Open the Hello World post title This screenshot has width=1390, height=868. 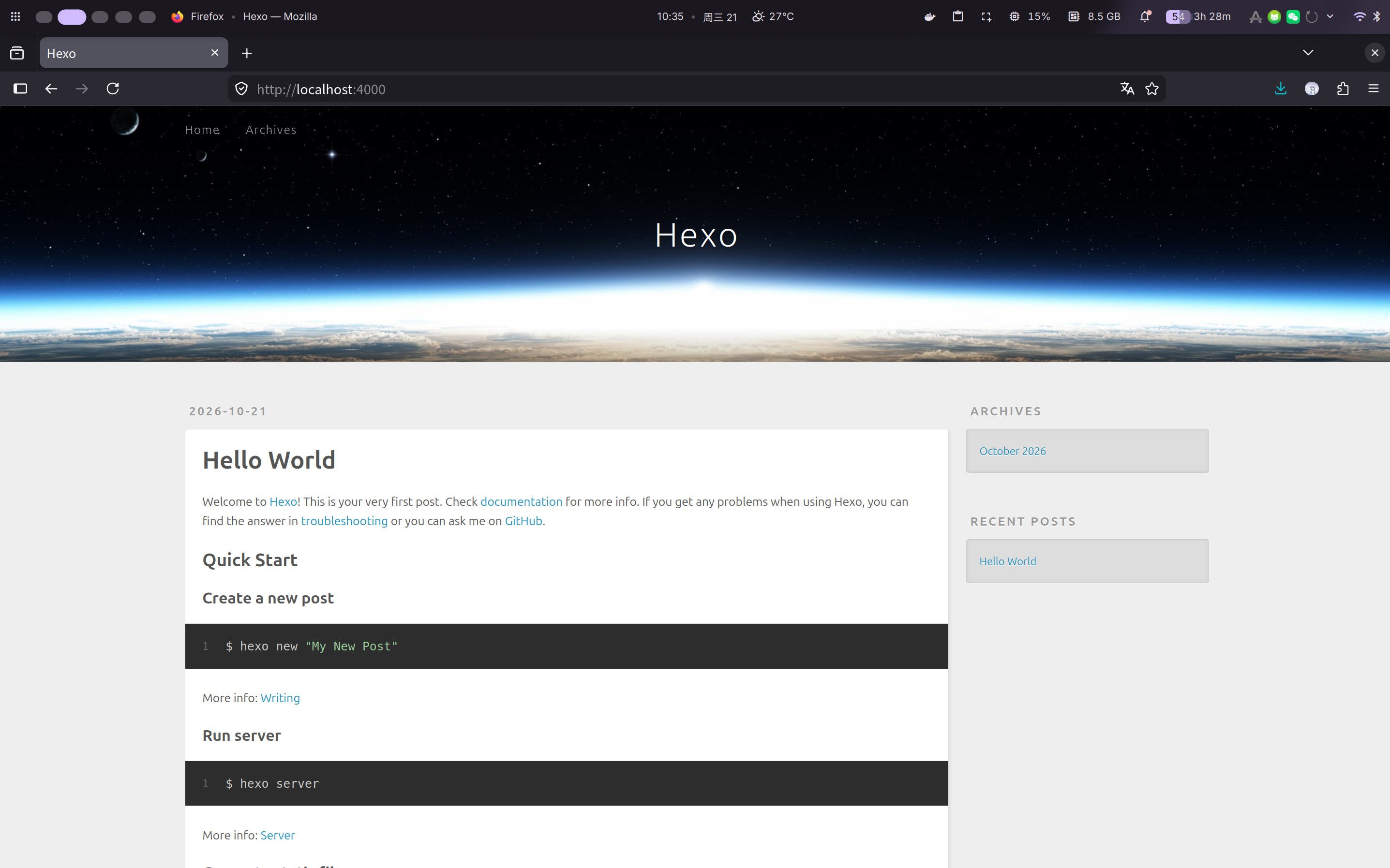269,460
